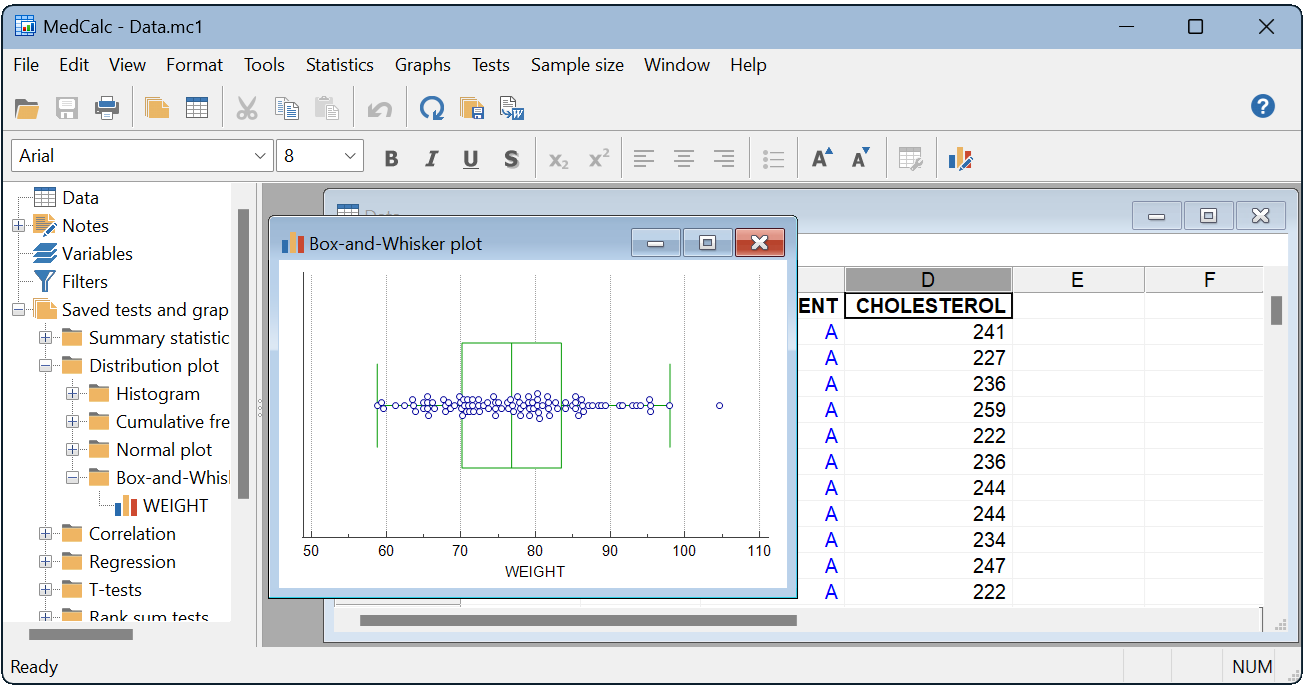The width and height of the screenshot is (1306, 689).
Task: Click the Data window vertical scrollbar
Action: point(1276,310)
